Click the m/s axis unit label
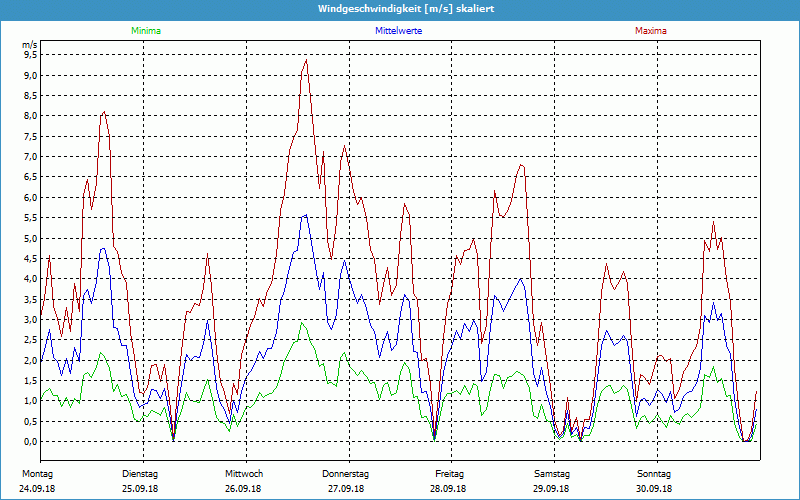Screen dimensions: 800x500 pyautogui.click(x=30, y=45)
